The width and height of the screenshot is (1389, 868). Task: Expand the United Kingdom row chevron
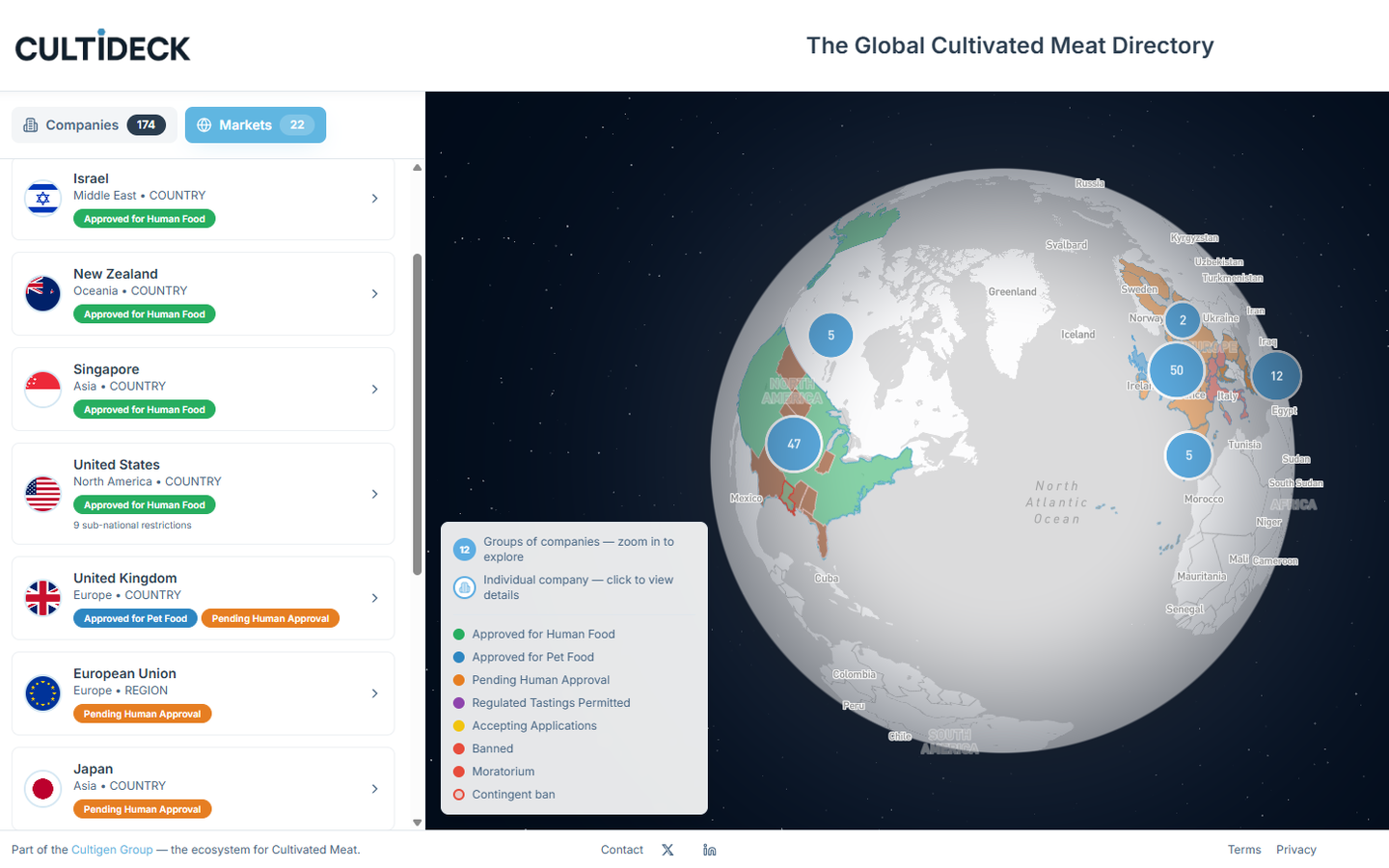point(375,598)
